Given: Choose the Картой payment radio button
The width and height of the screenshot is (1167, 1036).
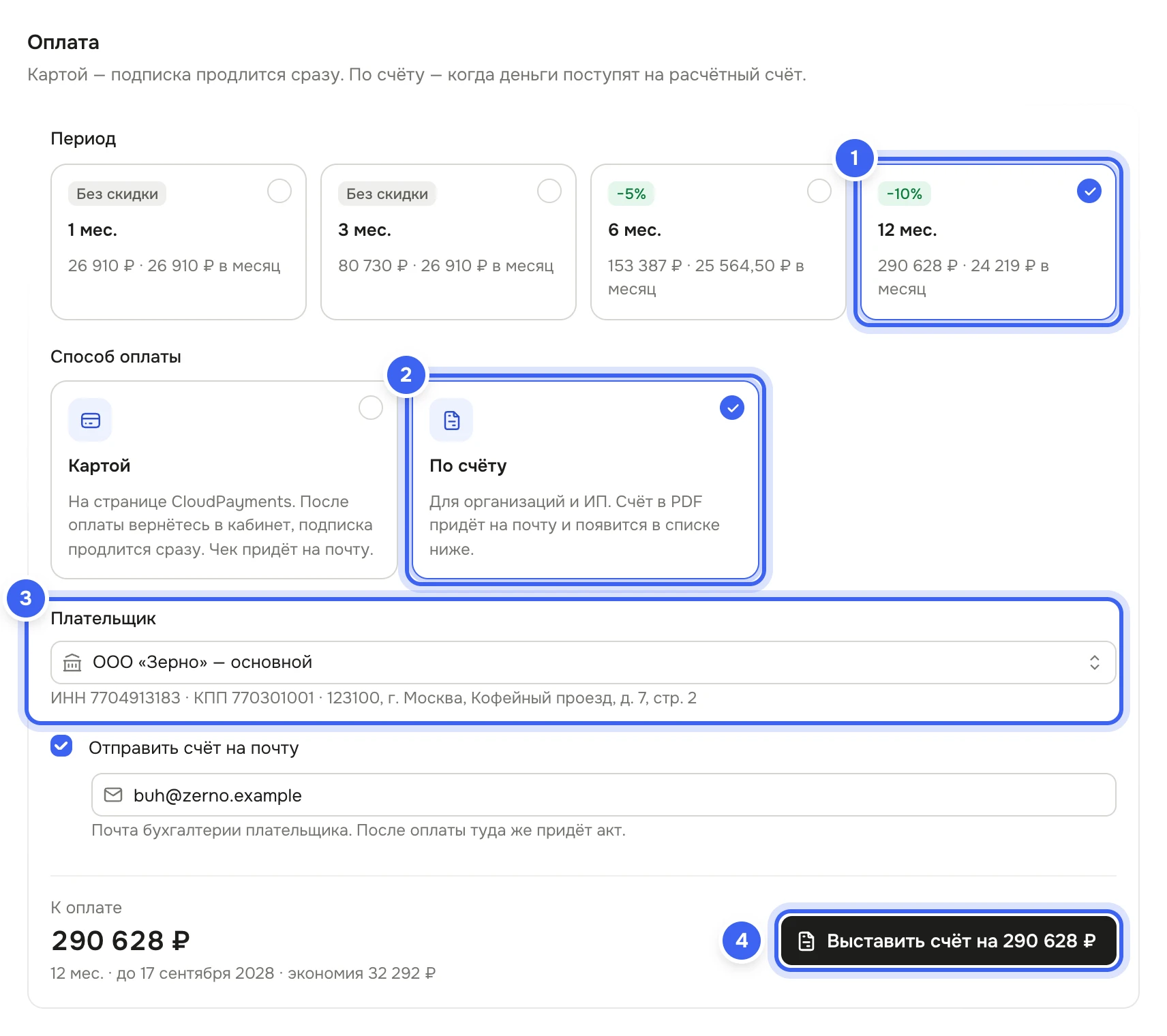Looking at the screenshot, I should [371, 408].
